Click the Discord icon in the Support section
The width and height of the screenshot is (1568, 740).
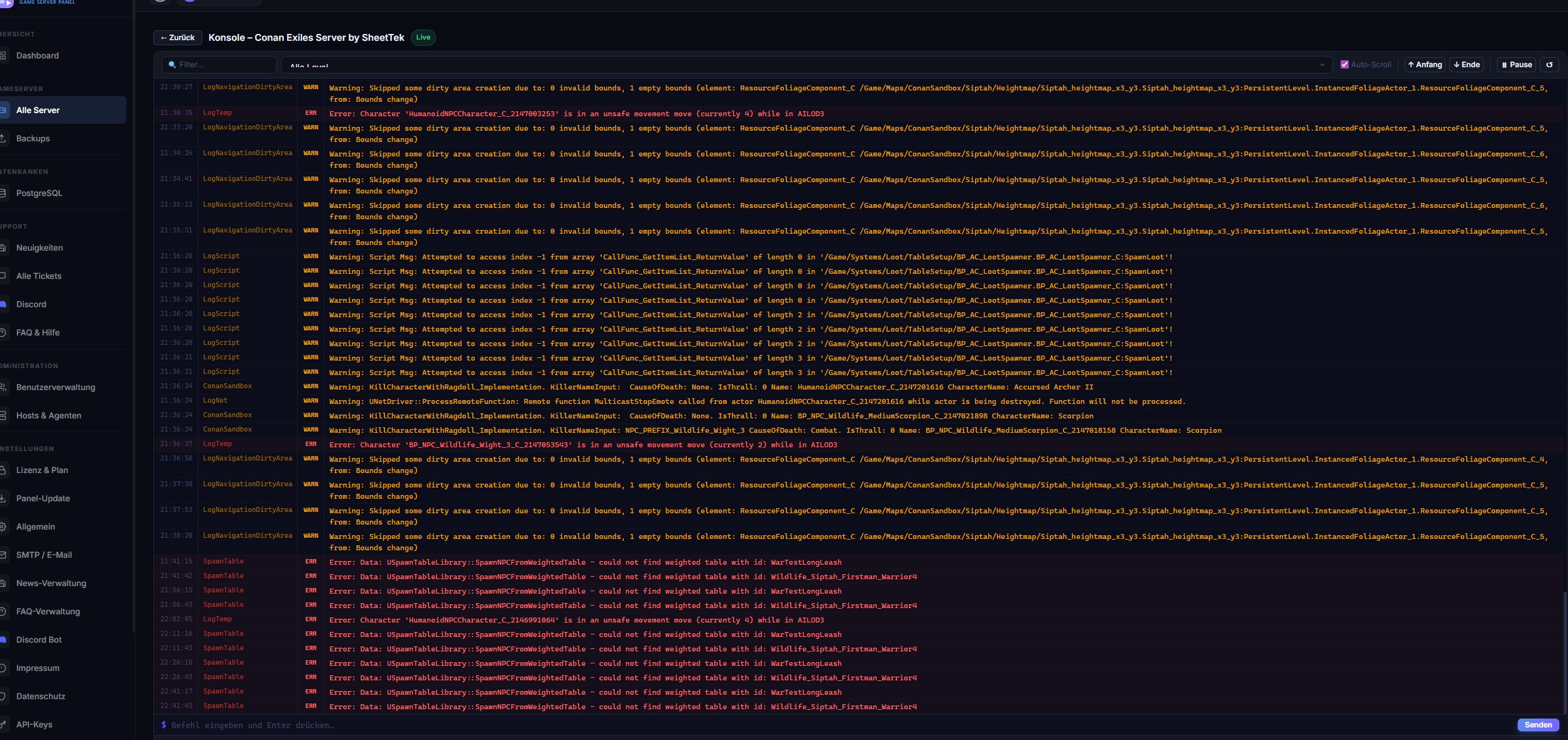(x=3, y=305)
